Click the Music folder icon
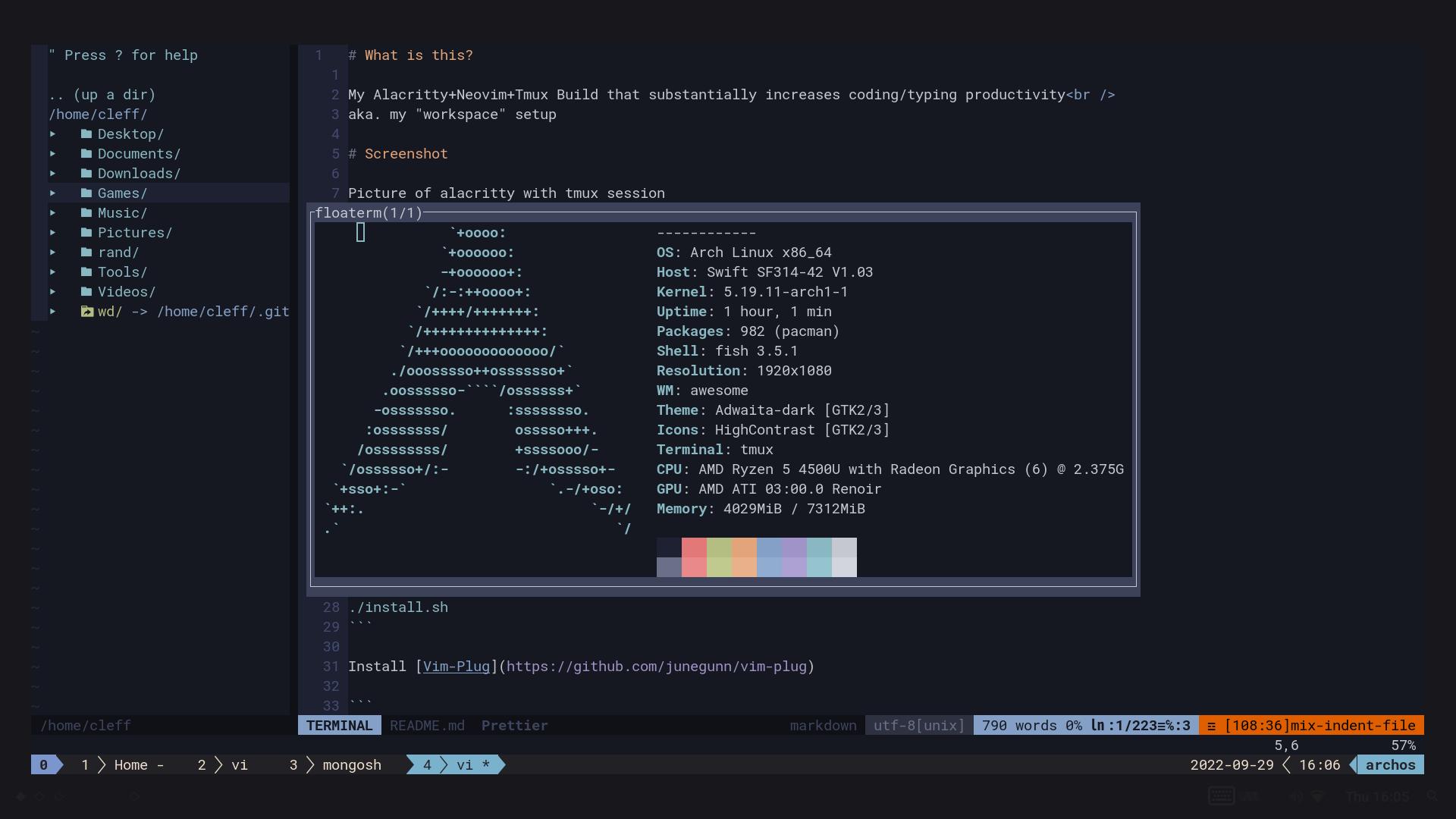This screenshot has height=819, width=1456. tap(86, 213)
